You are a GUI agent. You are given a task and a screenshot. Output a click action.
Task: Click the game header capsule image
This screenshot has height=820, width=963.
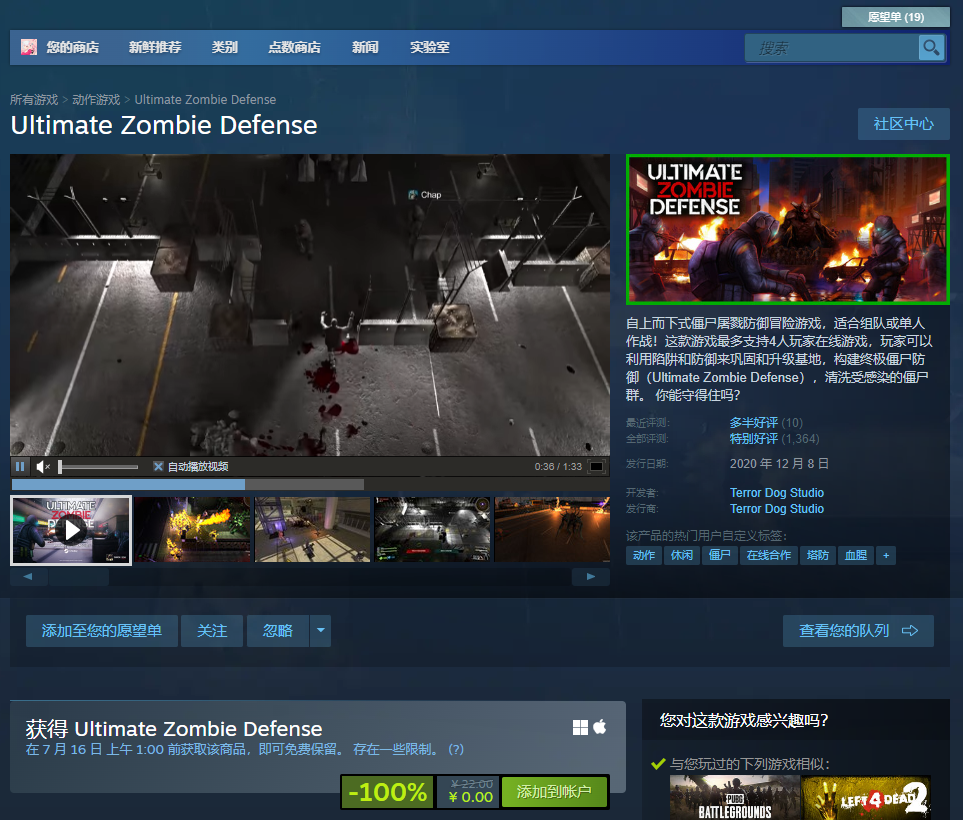[x=788, y=230]
